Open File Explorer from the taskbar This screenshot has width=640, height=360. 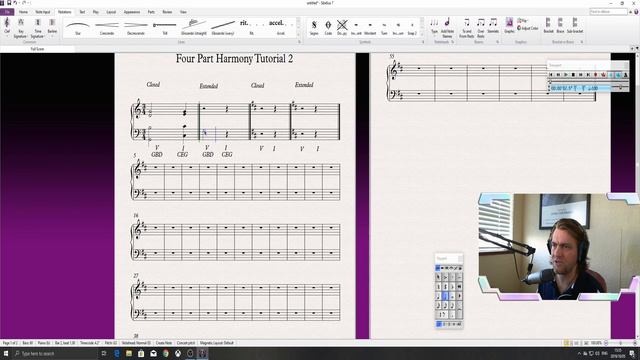129,353
